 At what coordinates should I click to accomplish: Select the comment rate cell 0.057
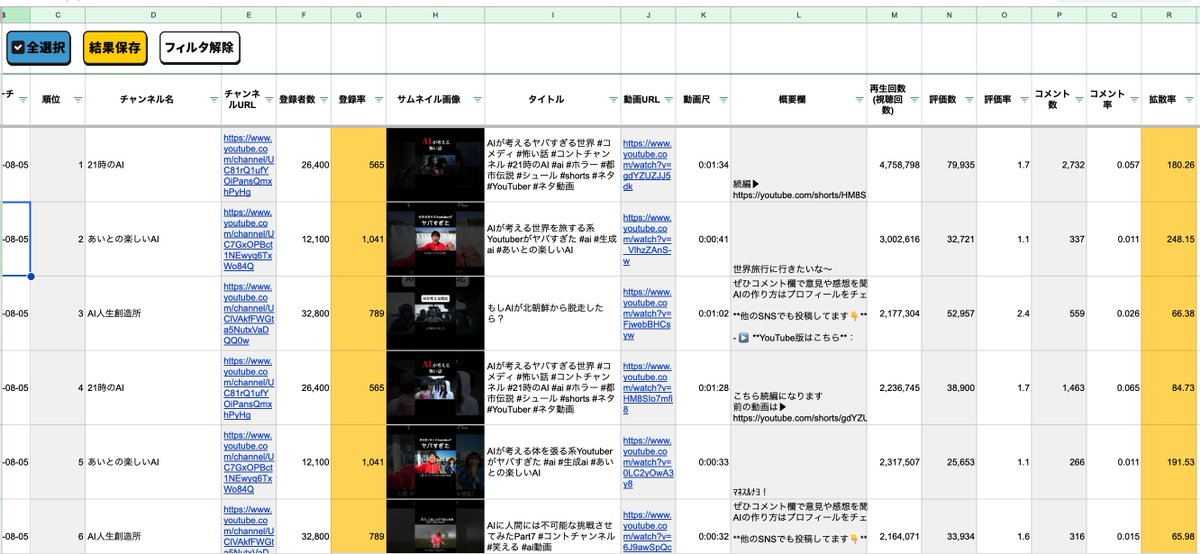point(1112,164)
